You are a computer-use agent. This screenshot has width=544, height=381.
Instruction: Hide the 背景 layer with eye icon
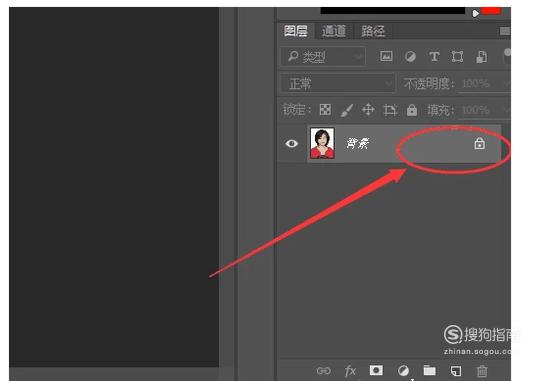[291, 143]
